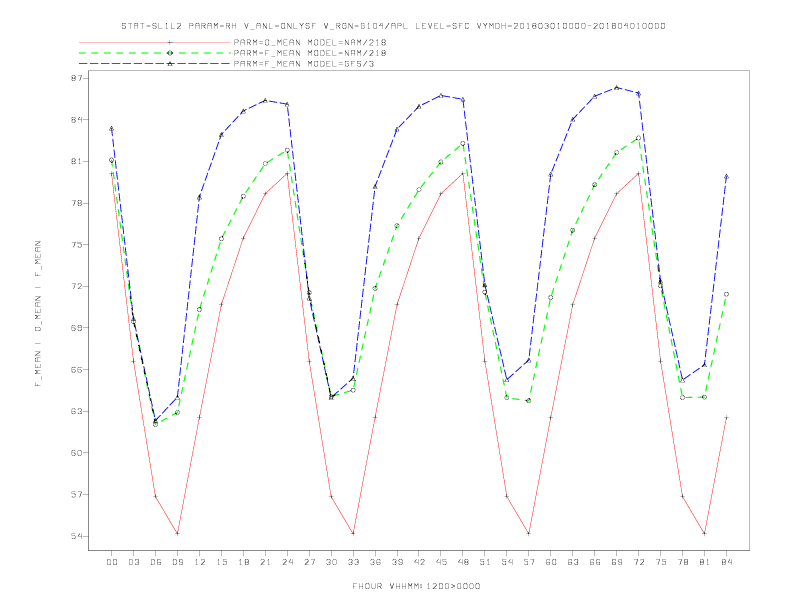Click x-axis tick label 03

click(x=133, y=562)
